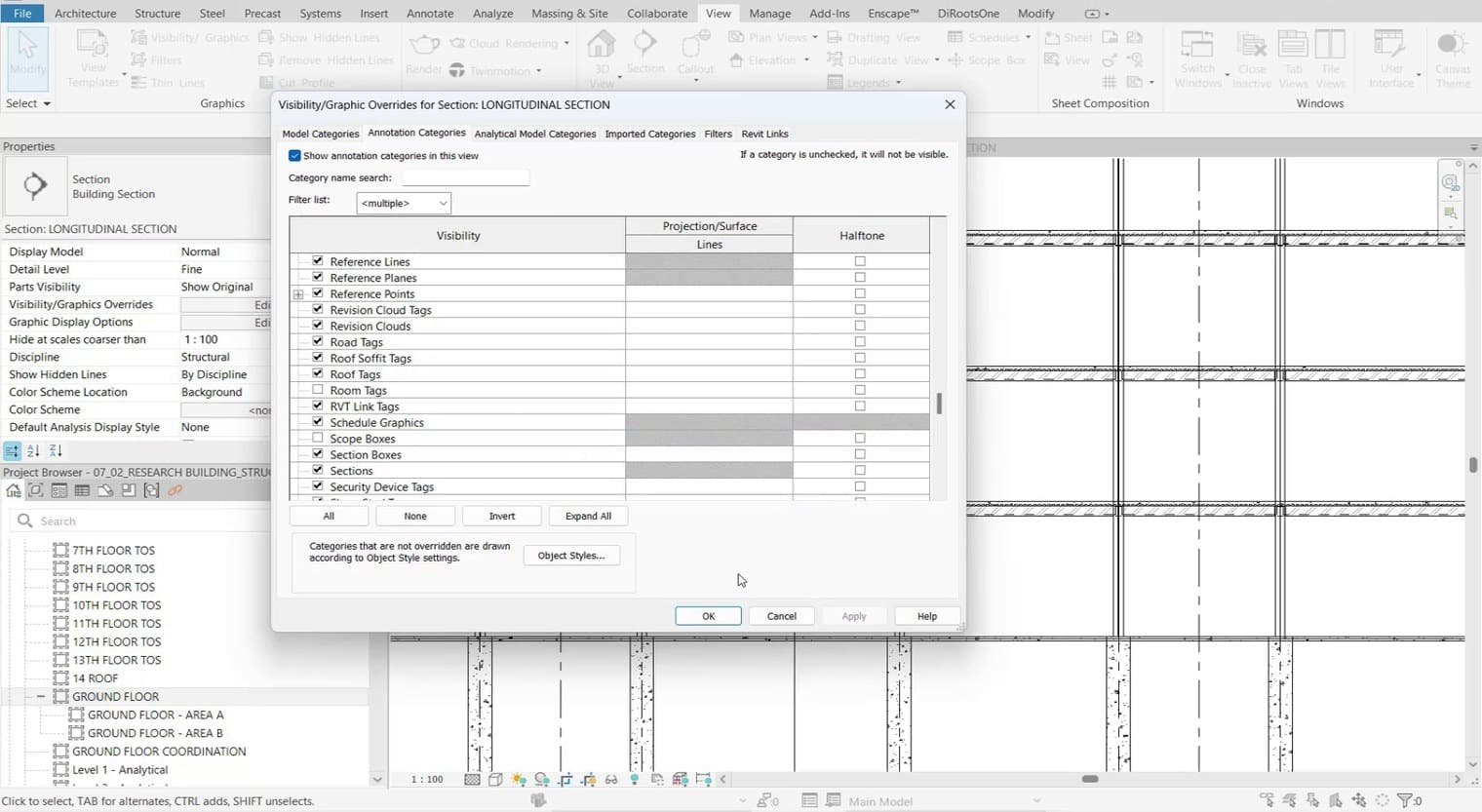Uncheck Show annotation categories in this view

click(x=294, y=156)
